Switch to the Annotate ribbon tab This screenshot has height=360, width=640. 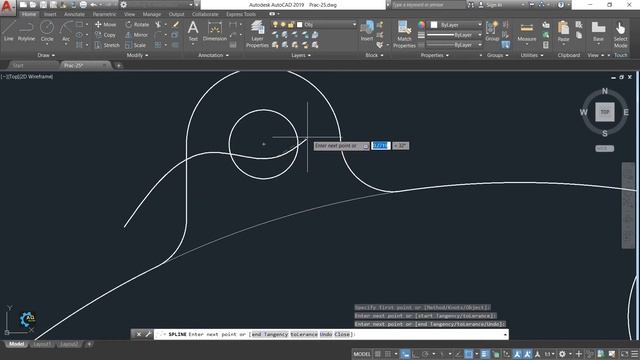point(74,14)
